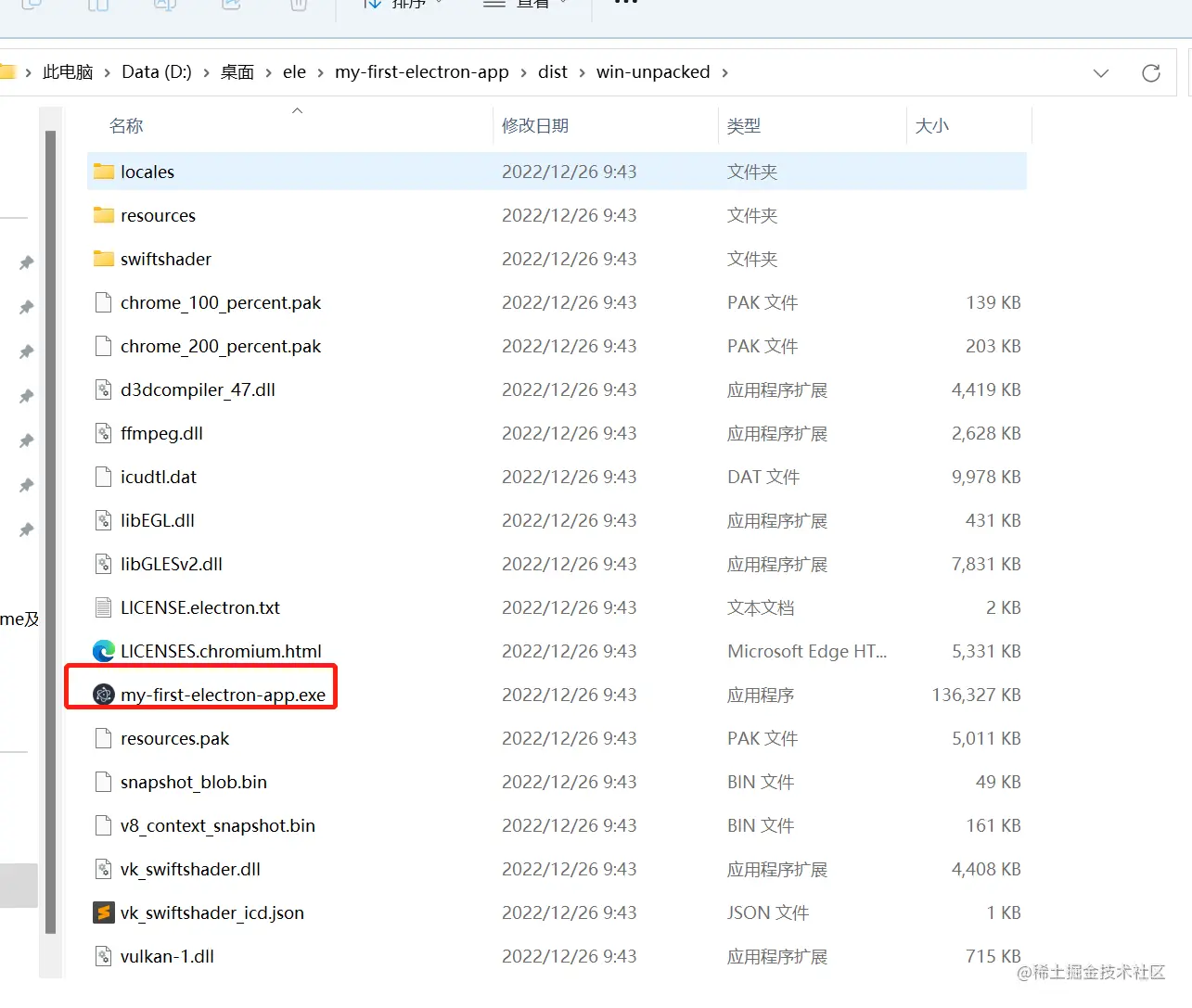The image size is (1192, 1008).
Task: Select the libEGL.dll file icon
Action: 104,520
